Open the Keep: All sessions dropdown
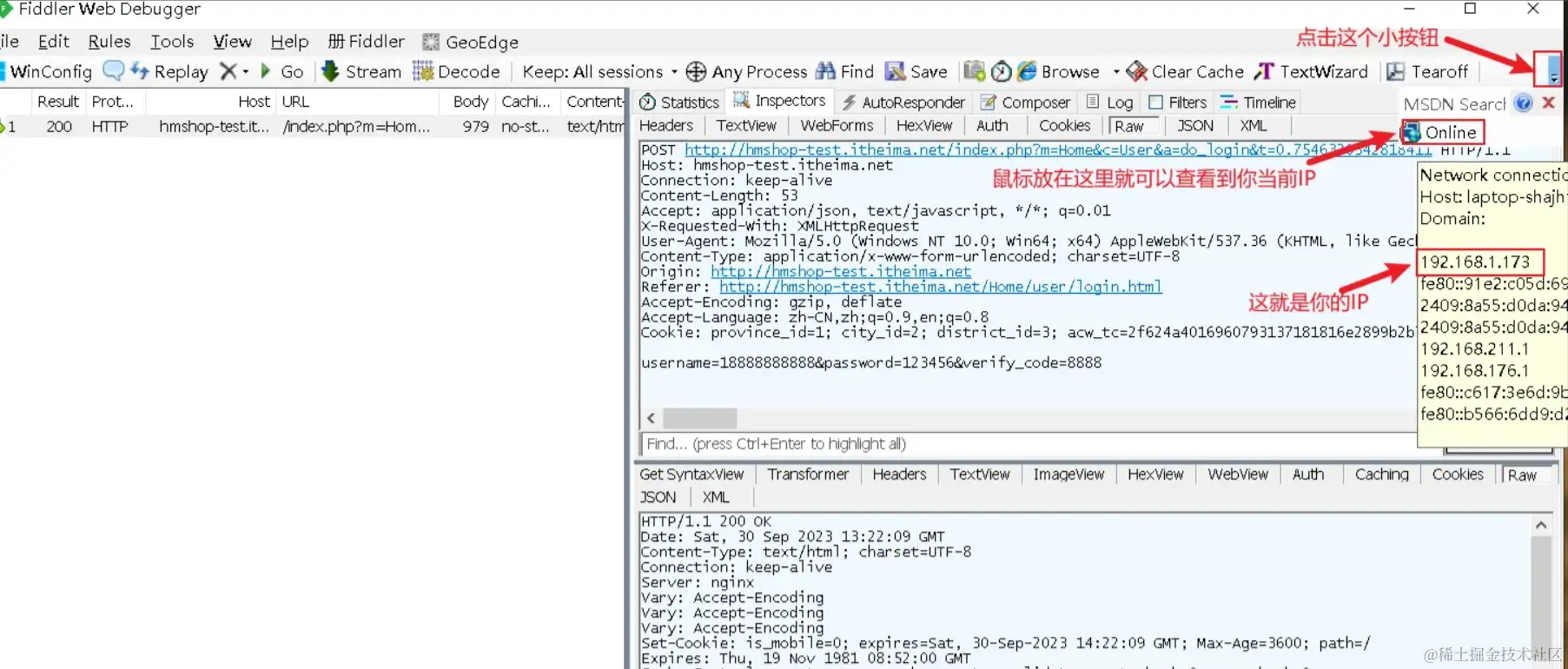 pyautogui.click(x=599, y=71)
